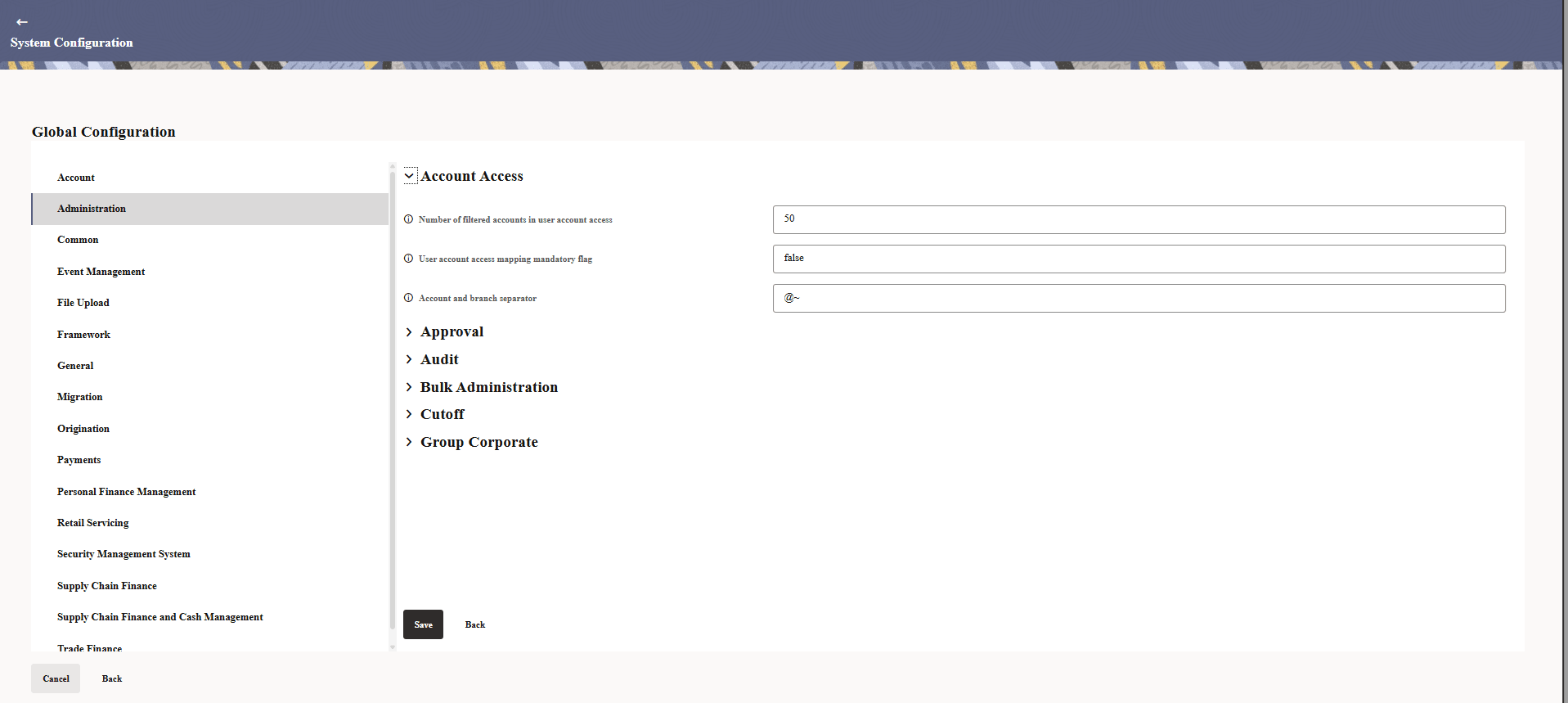The image size is (1568, 703).
Task: Open the Payments category
Action: coord(209,460)
